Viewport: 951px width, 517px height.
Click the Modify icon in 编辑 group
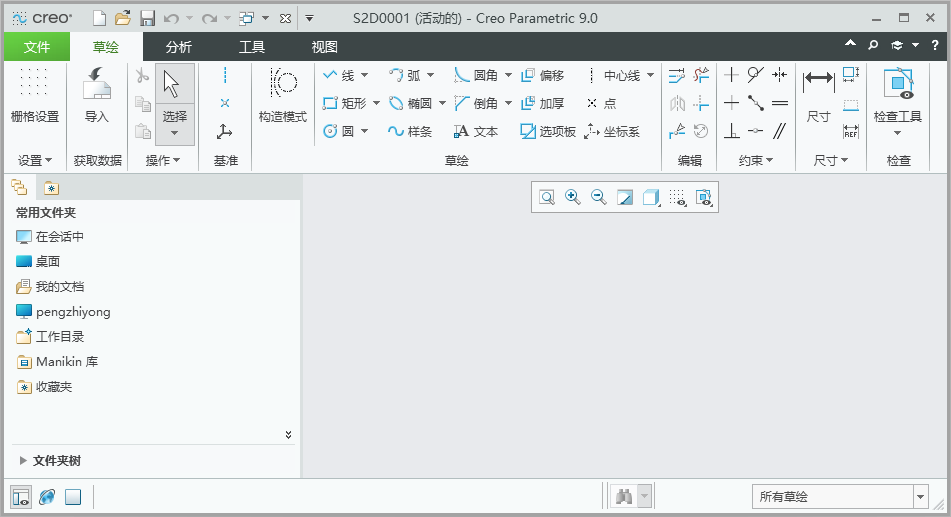(x=677, y=75)
